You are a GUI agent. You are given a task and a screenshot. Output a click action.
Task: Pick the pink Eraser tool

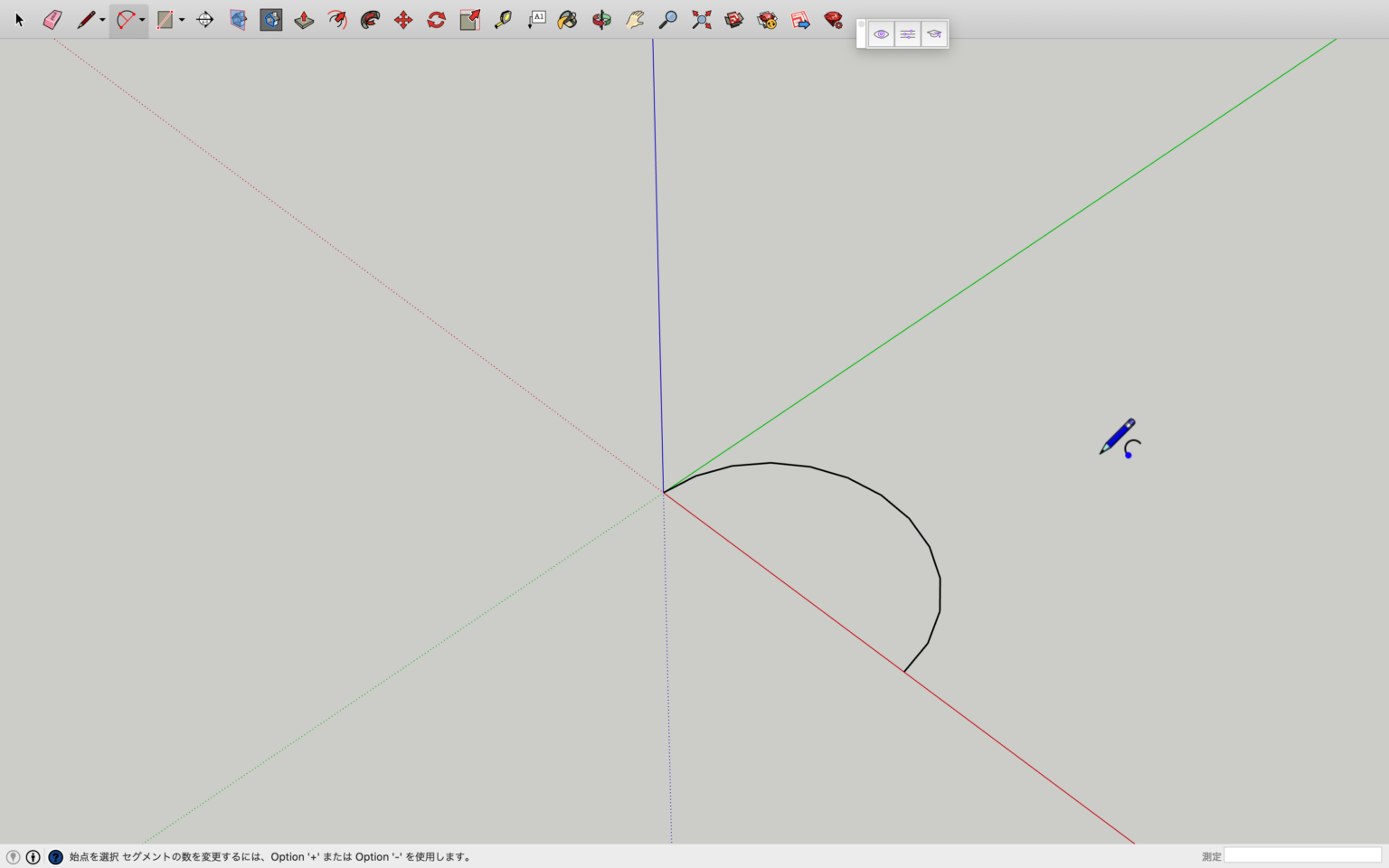click(52, 20)
